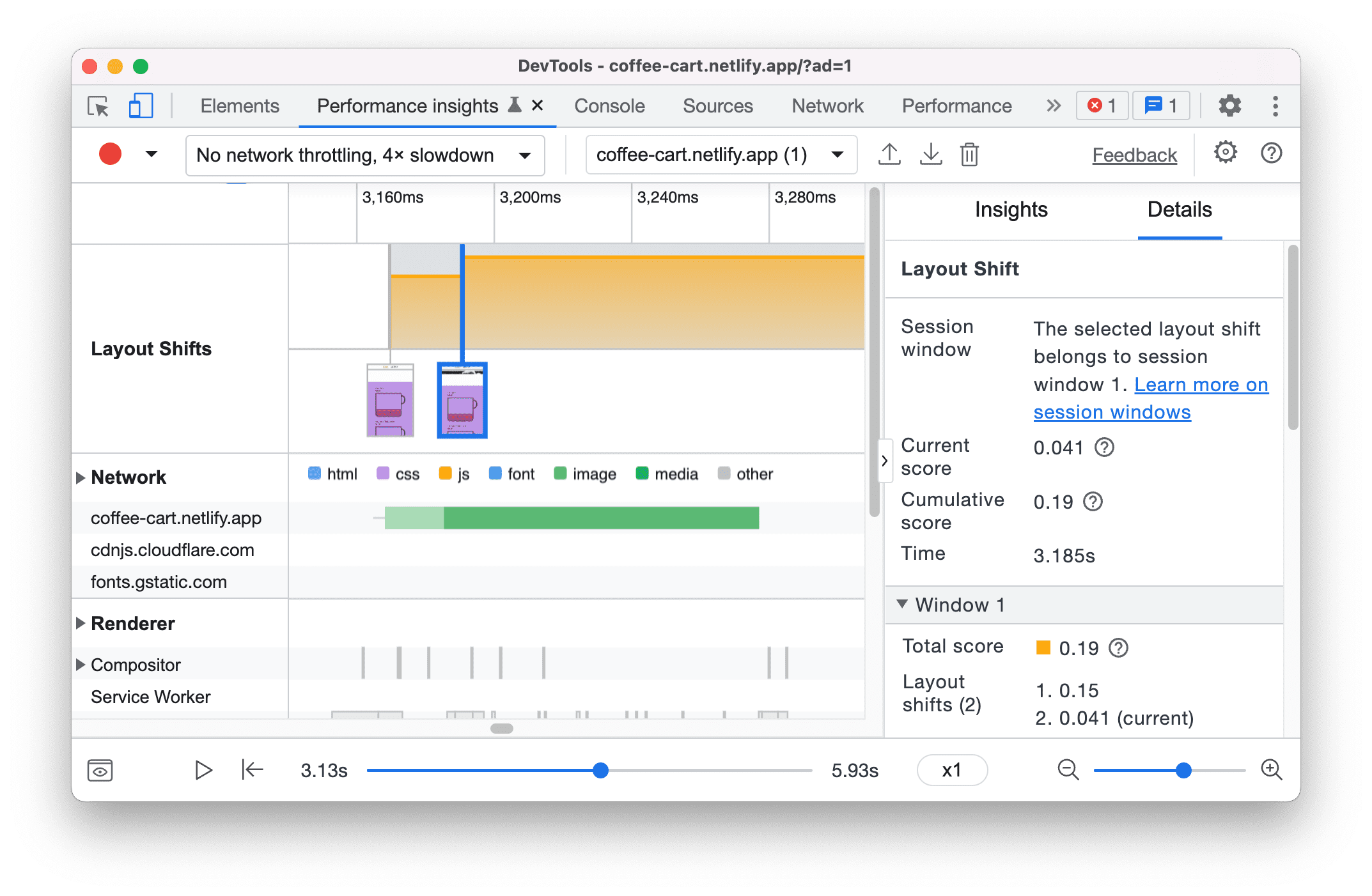The image size is (1372, 896).
Task: Expand the Network section
Action: point(83,473)
